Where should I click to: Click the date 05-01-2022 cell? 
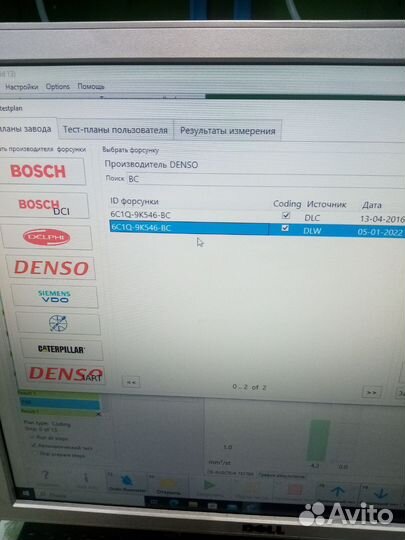tap(380, 232)
